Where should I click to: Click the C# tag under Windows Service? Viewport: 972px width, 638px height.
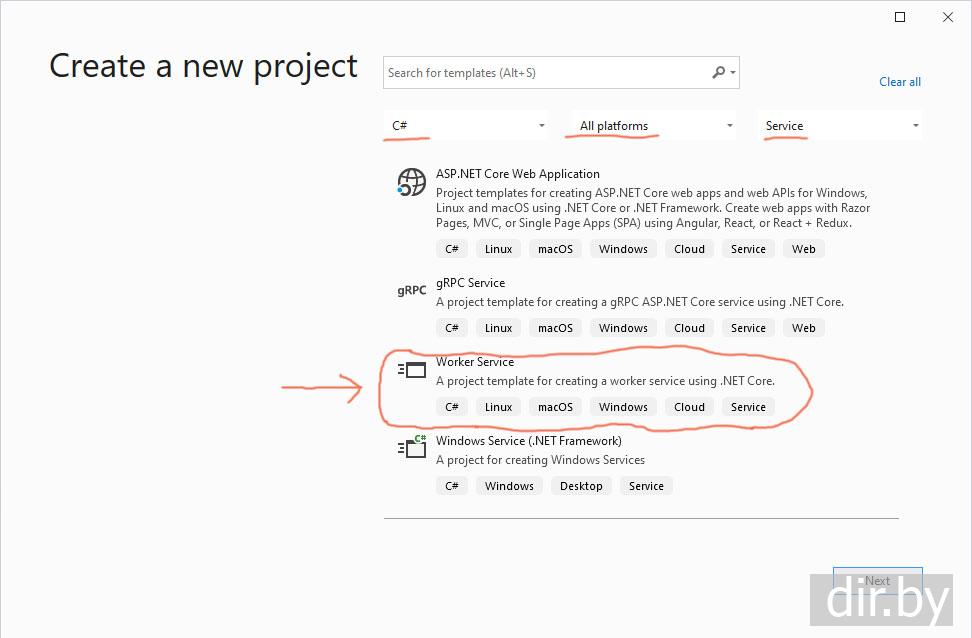point(452,486)
